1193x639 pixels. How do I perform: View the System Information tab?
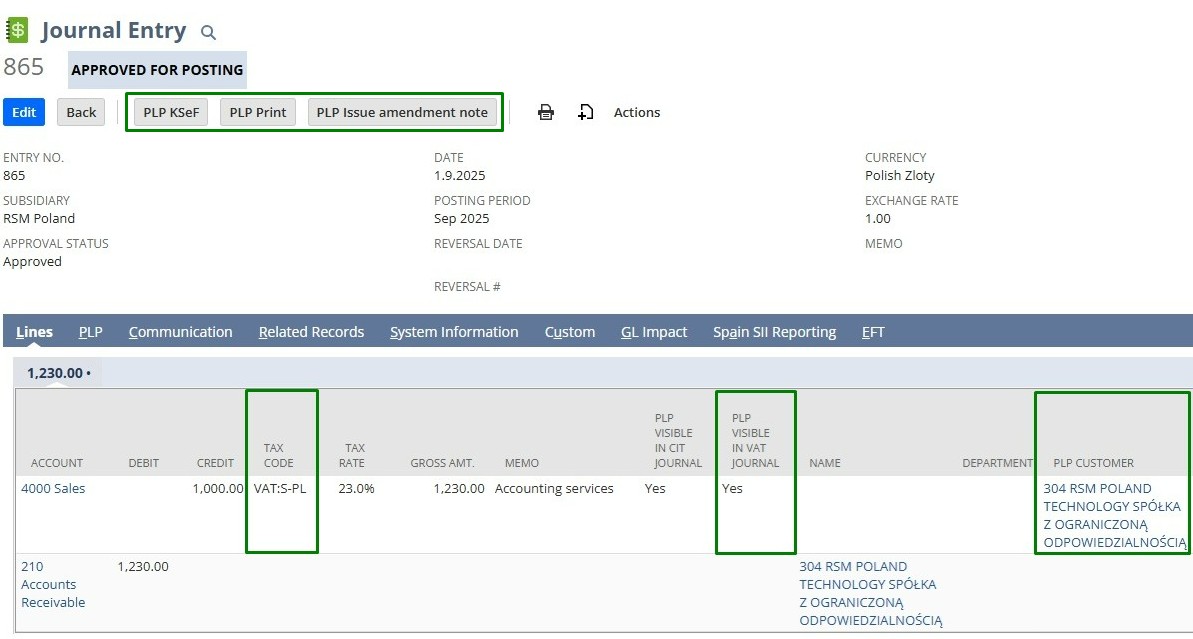pos(454,332)
